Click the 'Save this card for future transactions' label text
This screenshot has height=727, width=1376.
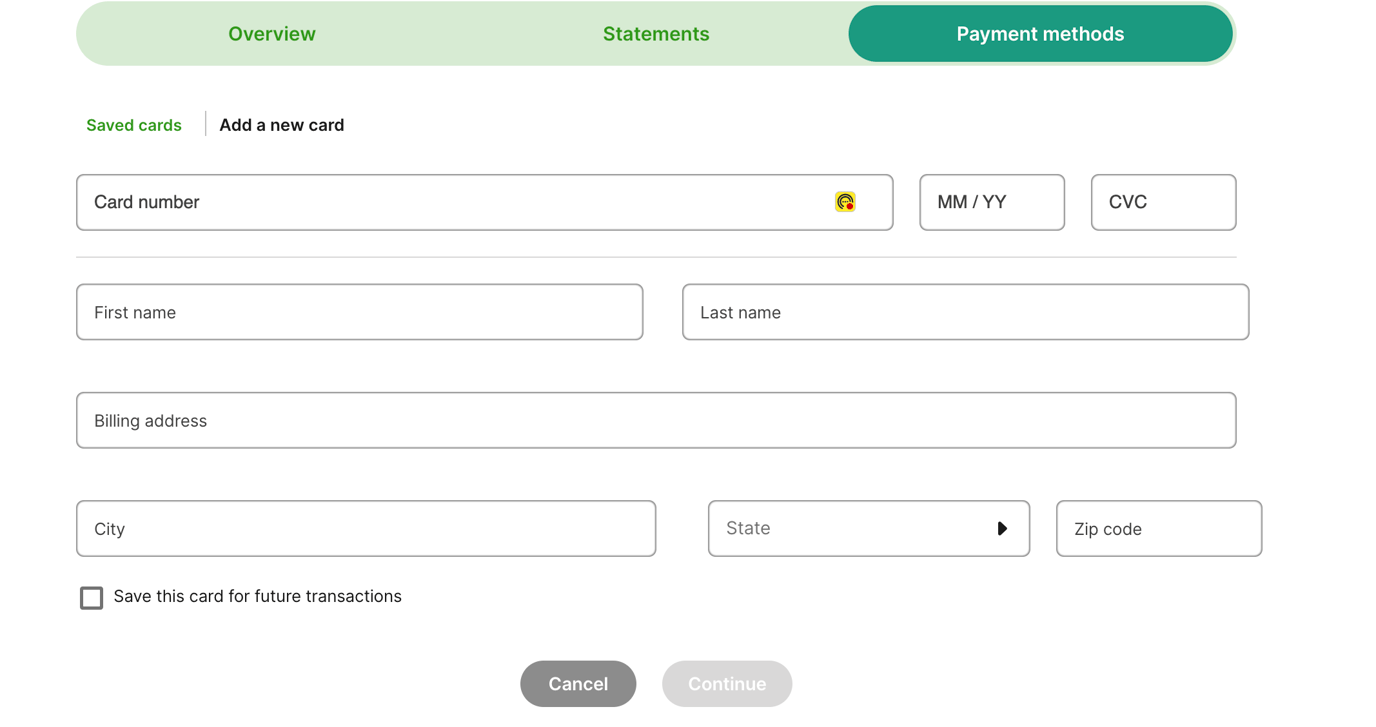[x=257, y=597]
